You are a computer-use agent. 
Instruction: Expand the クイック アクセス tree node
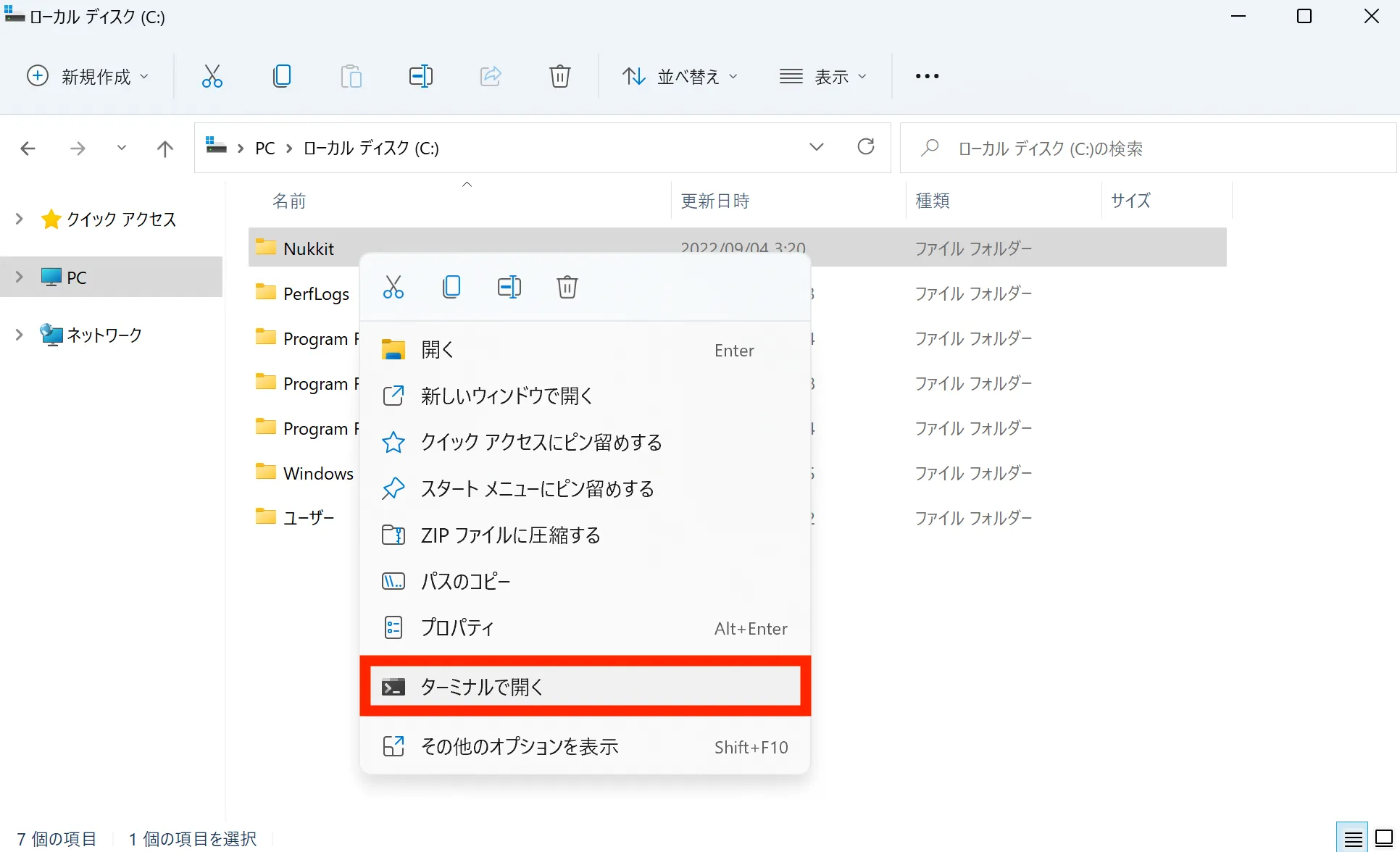coord(20,219)
